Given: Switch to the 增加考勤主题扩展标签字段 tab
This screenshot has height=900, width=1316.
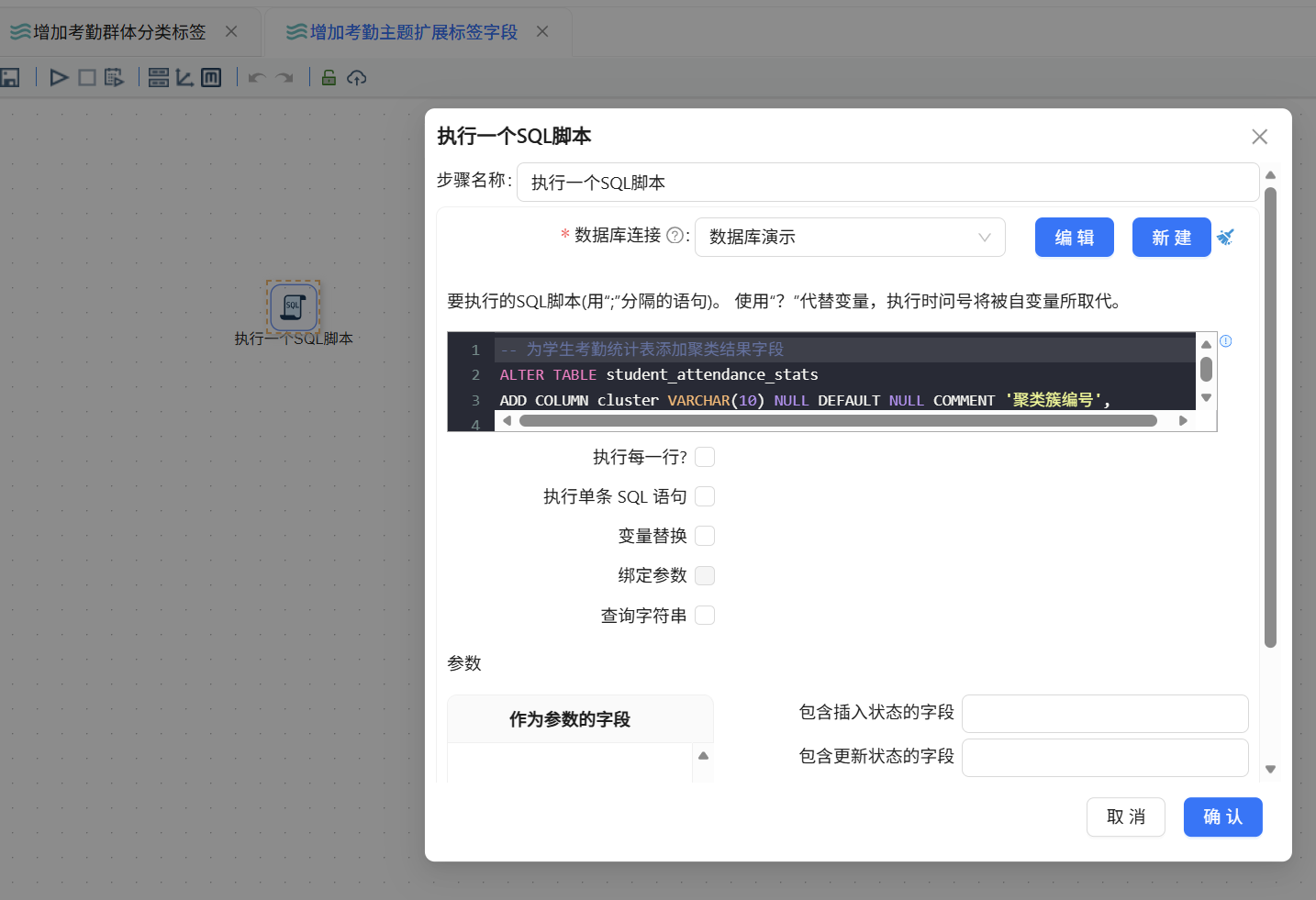Looking at the screenshot, I should tap(414, 32).
